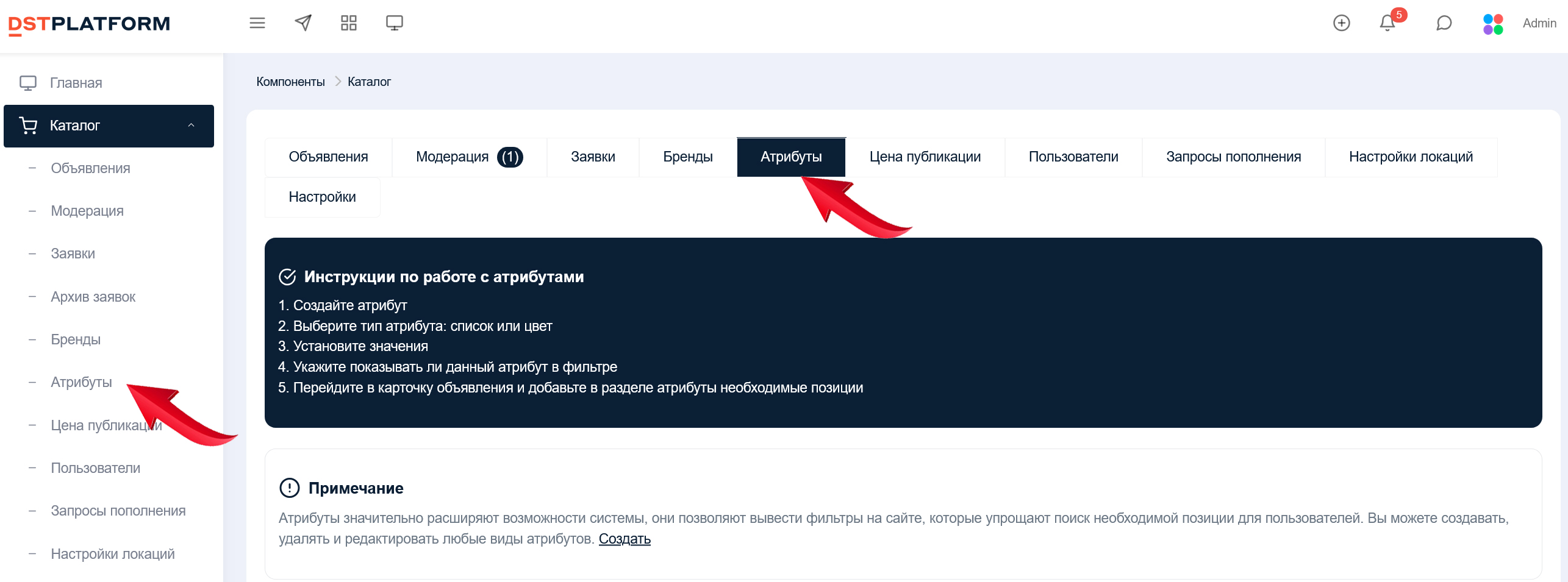Click the monitor icon in top toolbar
Screen dimensions: 1568x582
tap(394, 23)
